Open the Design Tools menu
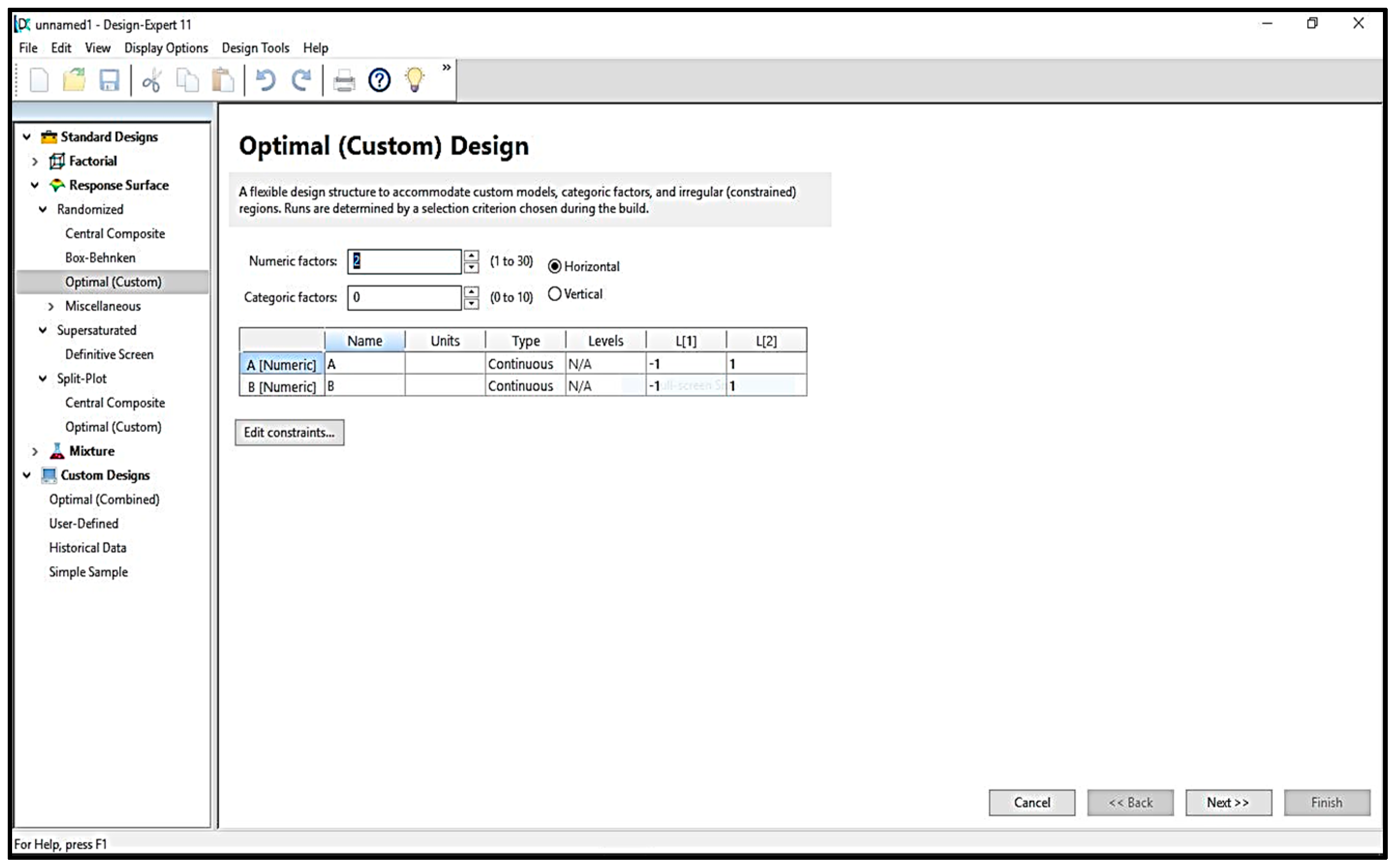This screenshot has height=868, width=1396. [x=256, y=47]
